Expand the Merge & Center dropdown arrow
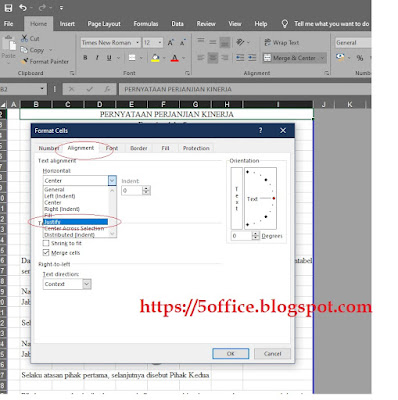398x400 pixels. 322,58
